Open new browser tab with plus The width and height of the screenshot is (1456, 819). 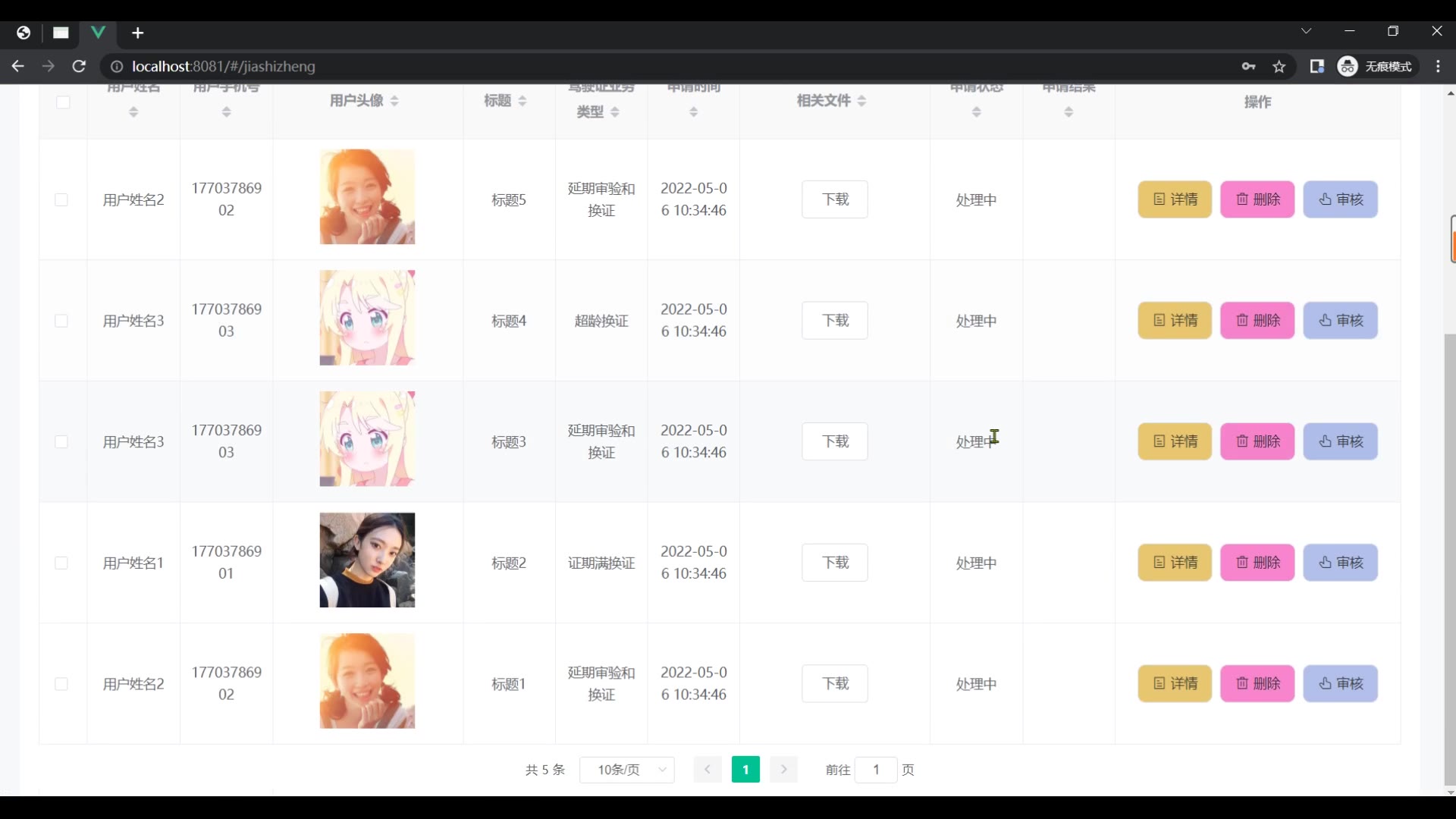pyautogui.click(x=137, y=33)
